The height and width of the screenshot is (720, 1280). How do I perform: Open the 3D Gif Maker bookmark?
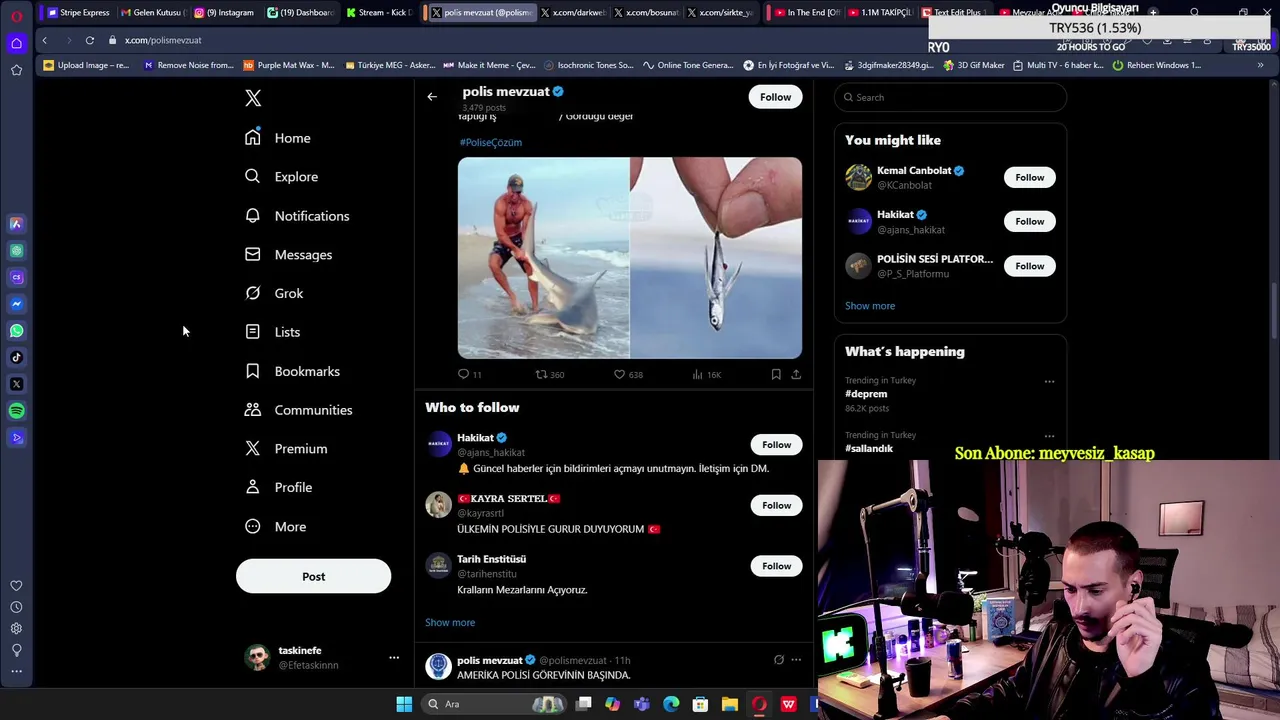(975, 65)
